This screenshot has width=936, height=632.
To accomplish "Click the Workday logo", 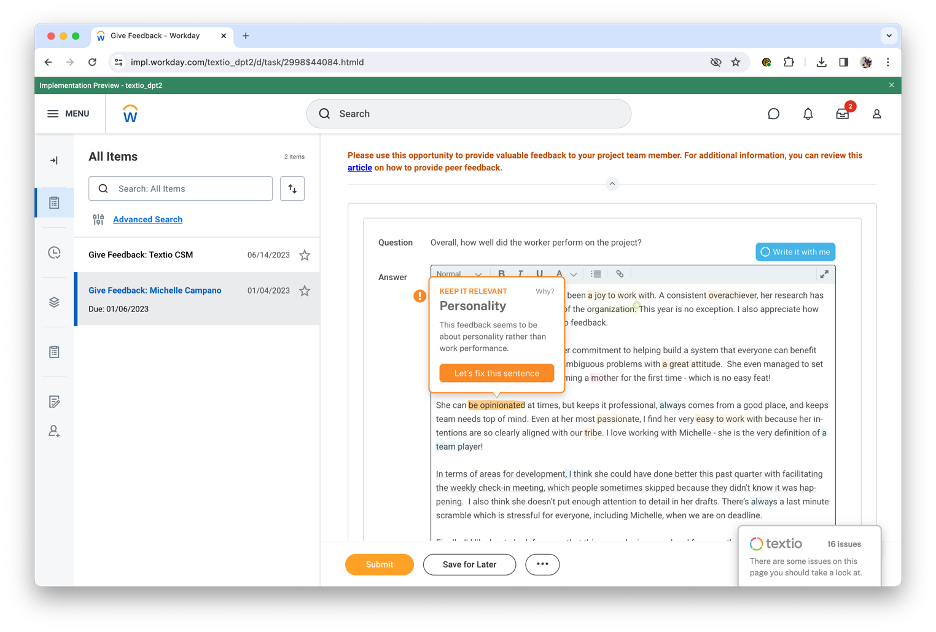I will [x=130, y=113].
